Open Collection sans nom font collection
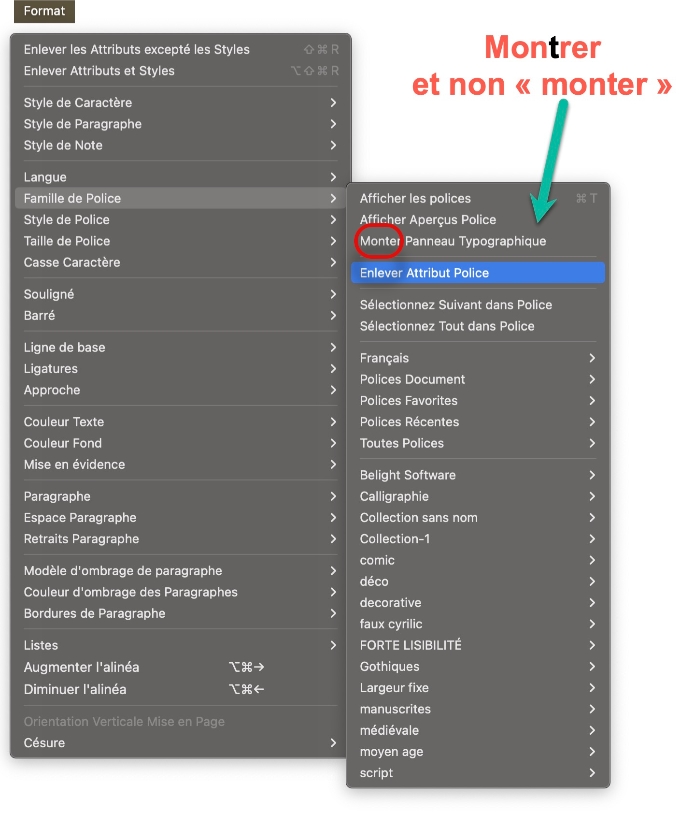The image size is (680, 814). 478,518
